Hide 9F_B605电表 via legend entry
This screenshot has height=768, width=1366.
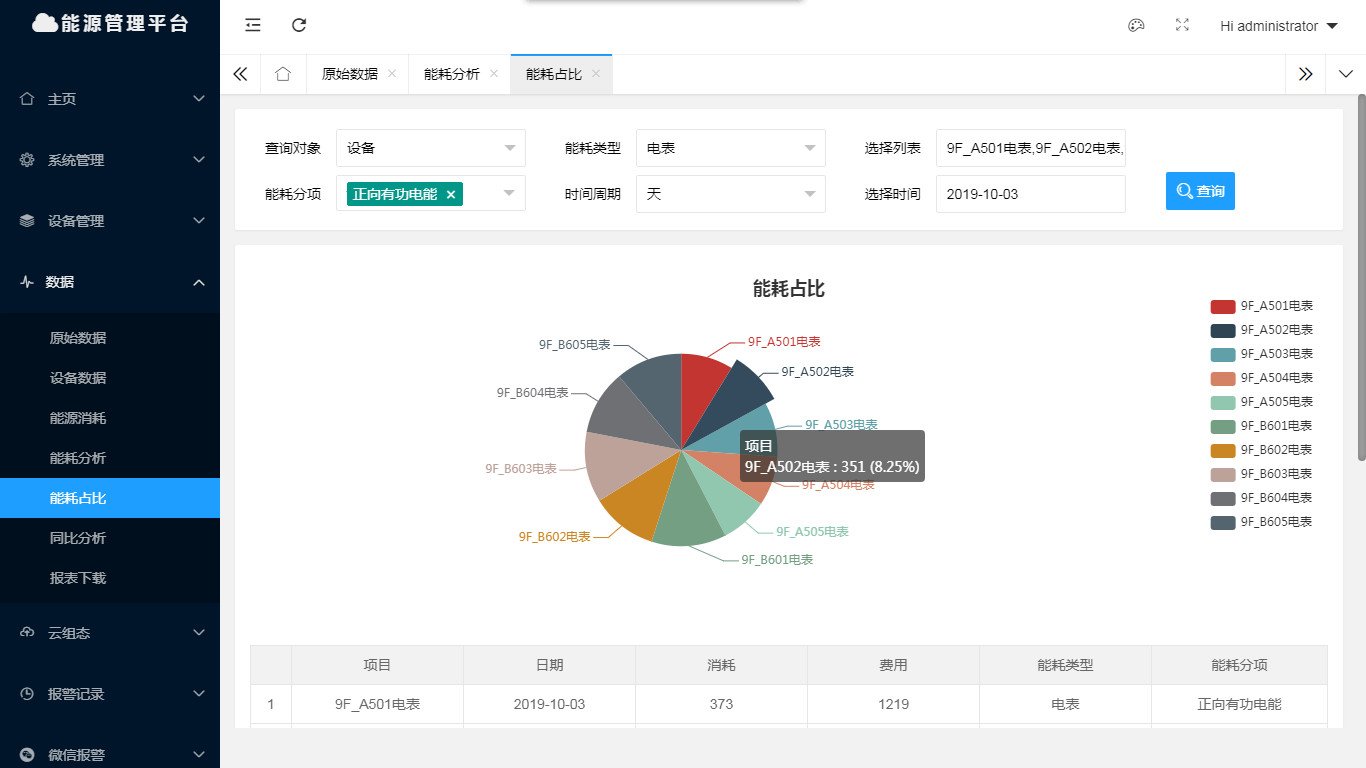click(1262, 522)
